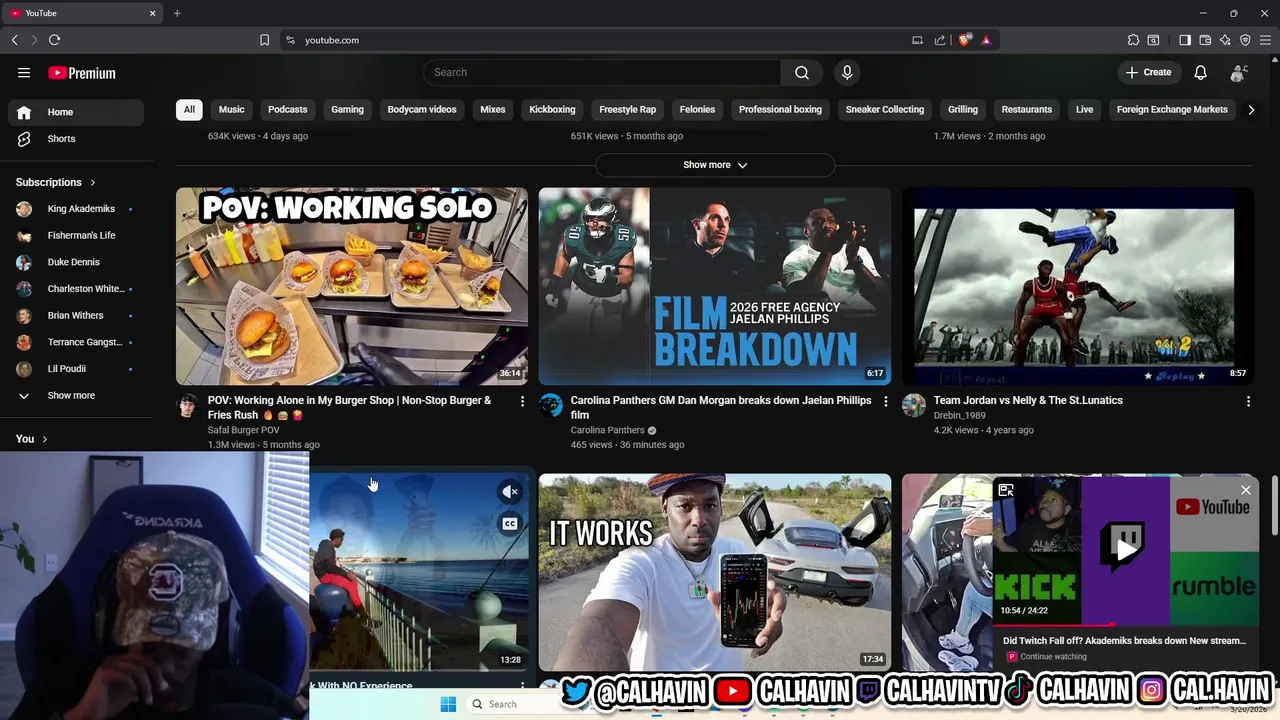Image resolution: width=1280 pixels, height=720 pixels.
Task: Toggle the browser sidebar panel
Action: 1185,40
